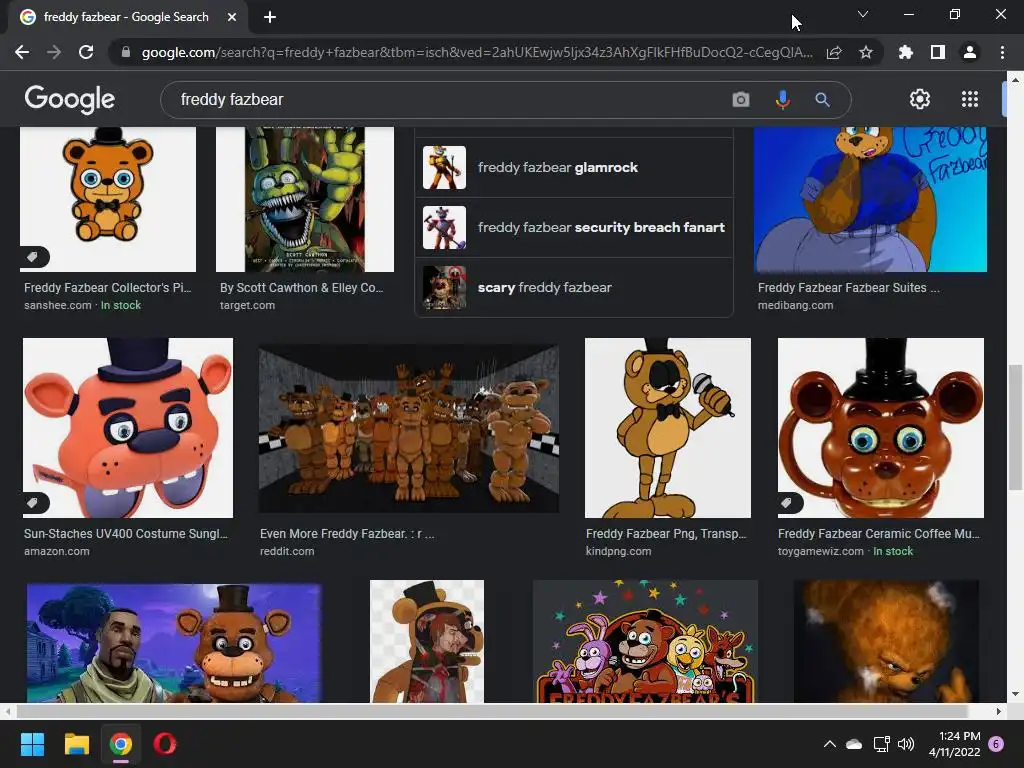Image resolution: width=1024 pixels, height=768 pixels.
Task: Close the freddy fazbear Google Search tab
Action: click(232, 17)
